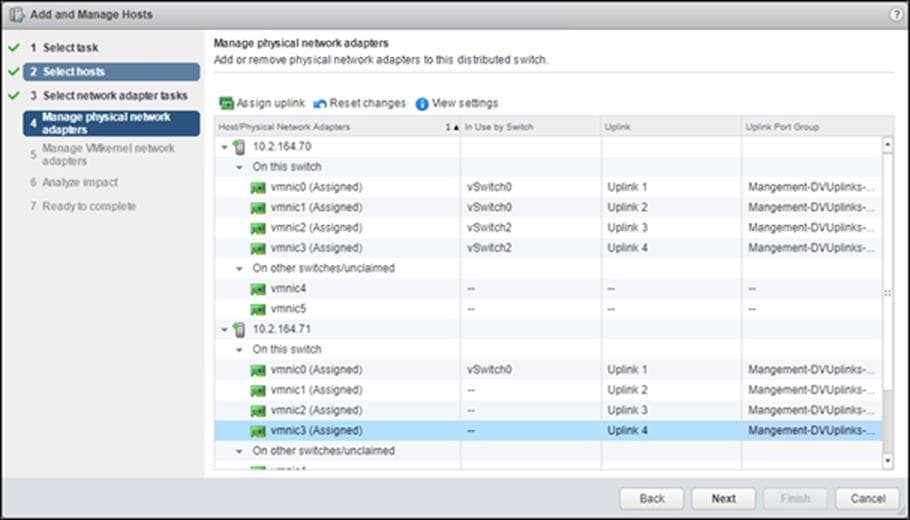
Task: Collapse 'On other switches/unclaimed' under 10.2.164.70
Action: [x=239, y=269]
